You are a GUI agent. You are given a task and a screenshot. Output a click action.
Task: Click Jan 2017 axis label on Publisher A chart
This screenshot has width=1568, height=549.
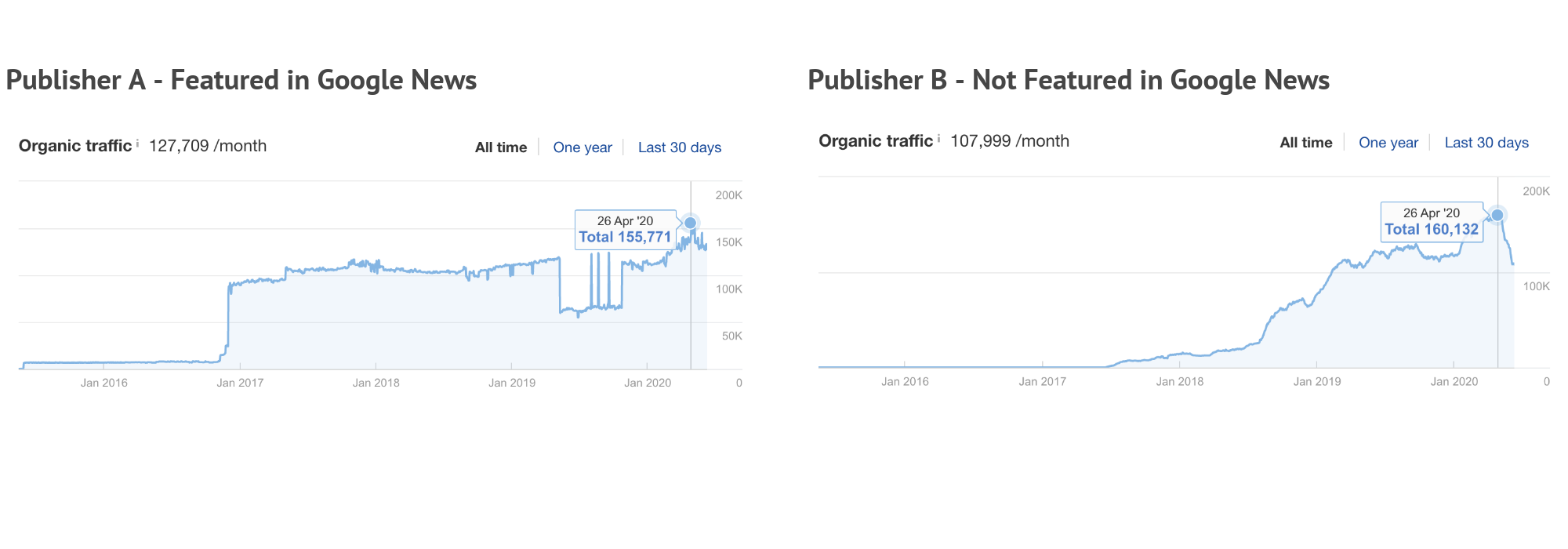tap(240, 383)
